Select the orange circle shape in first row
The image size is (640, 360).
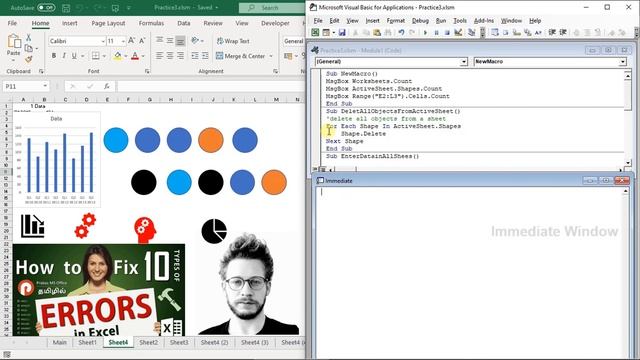pos(211,140)
